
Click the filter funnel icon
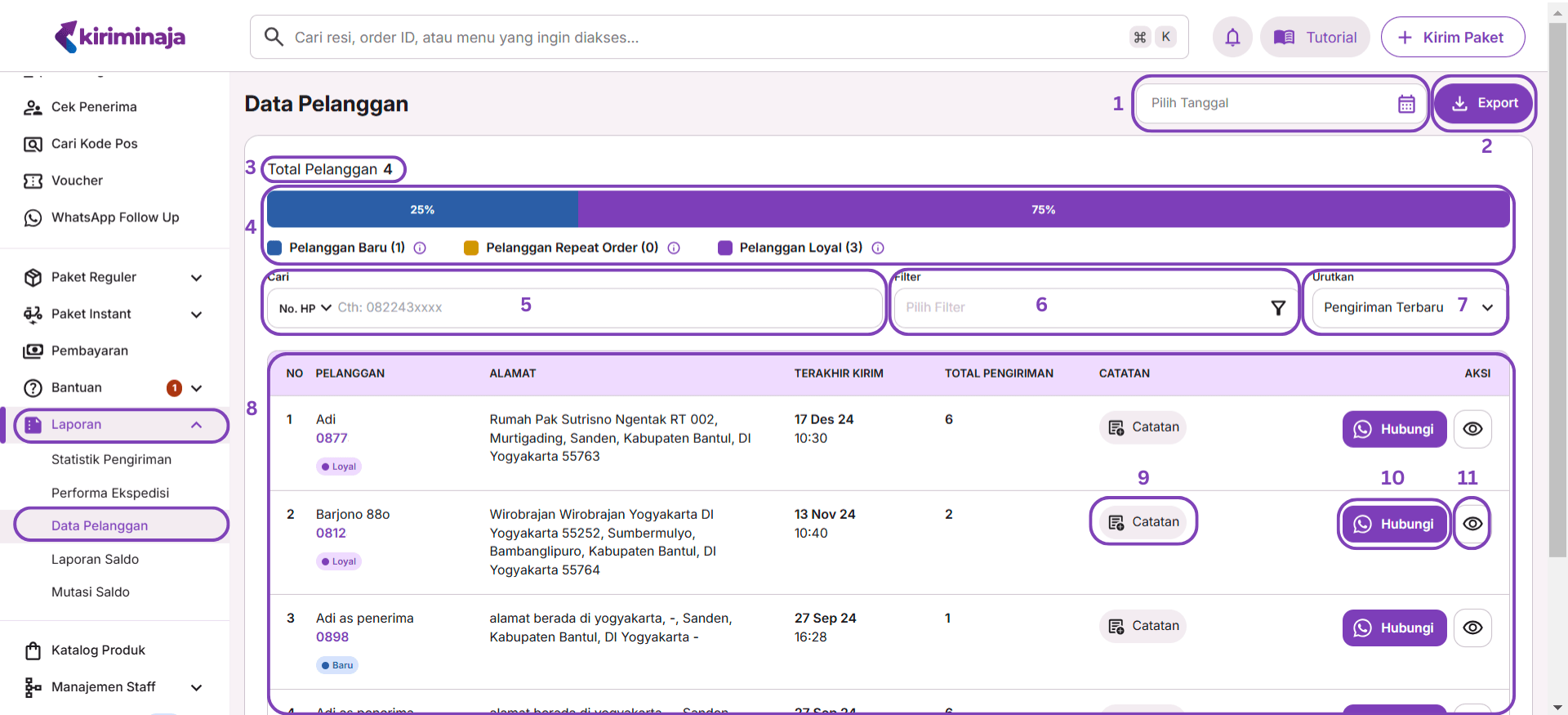1278,308
